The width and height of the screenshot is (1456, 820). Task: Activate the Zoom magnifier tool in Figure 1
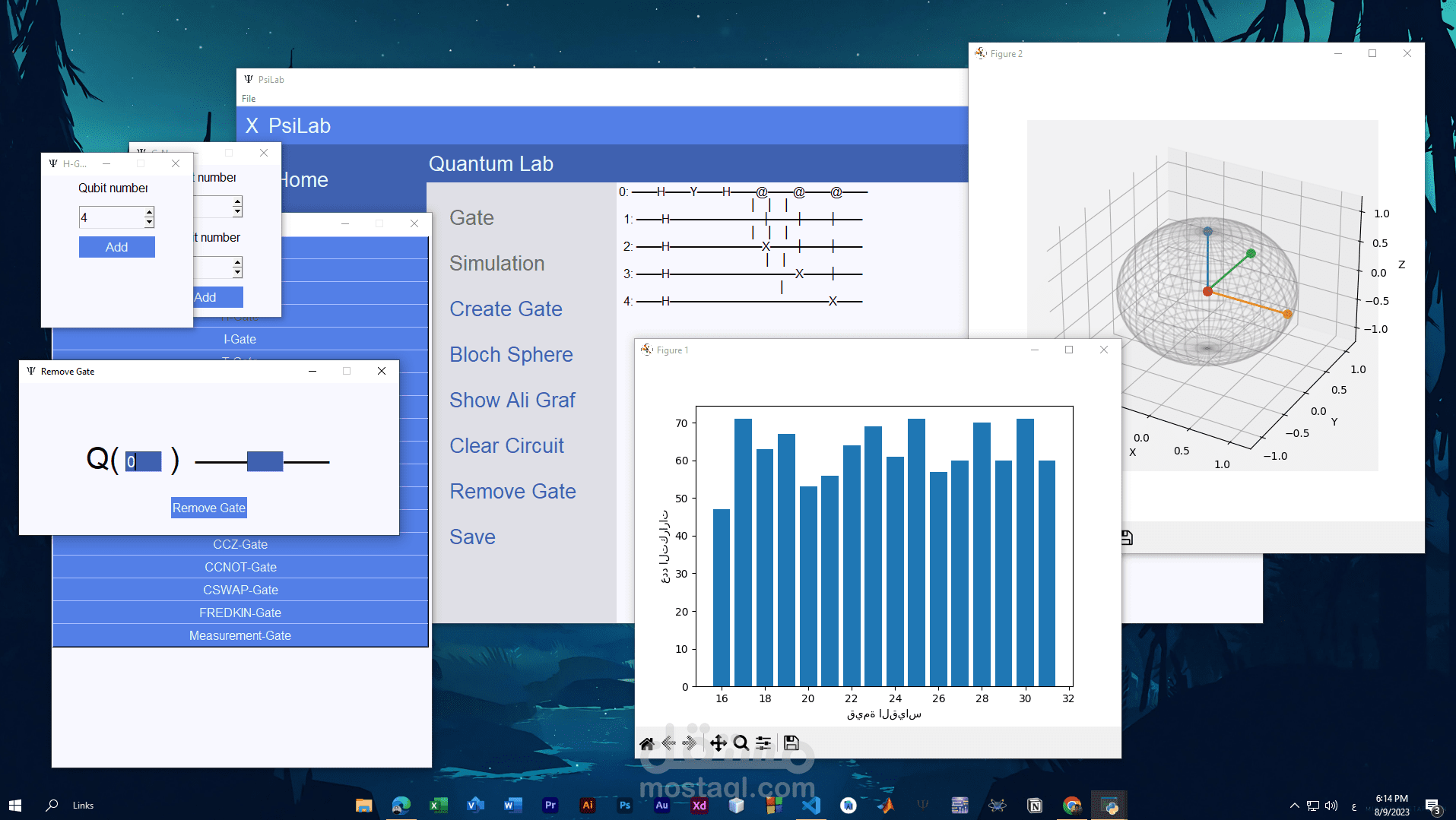pyautogui.click(x=741, y=743)
